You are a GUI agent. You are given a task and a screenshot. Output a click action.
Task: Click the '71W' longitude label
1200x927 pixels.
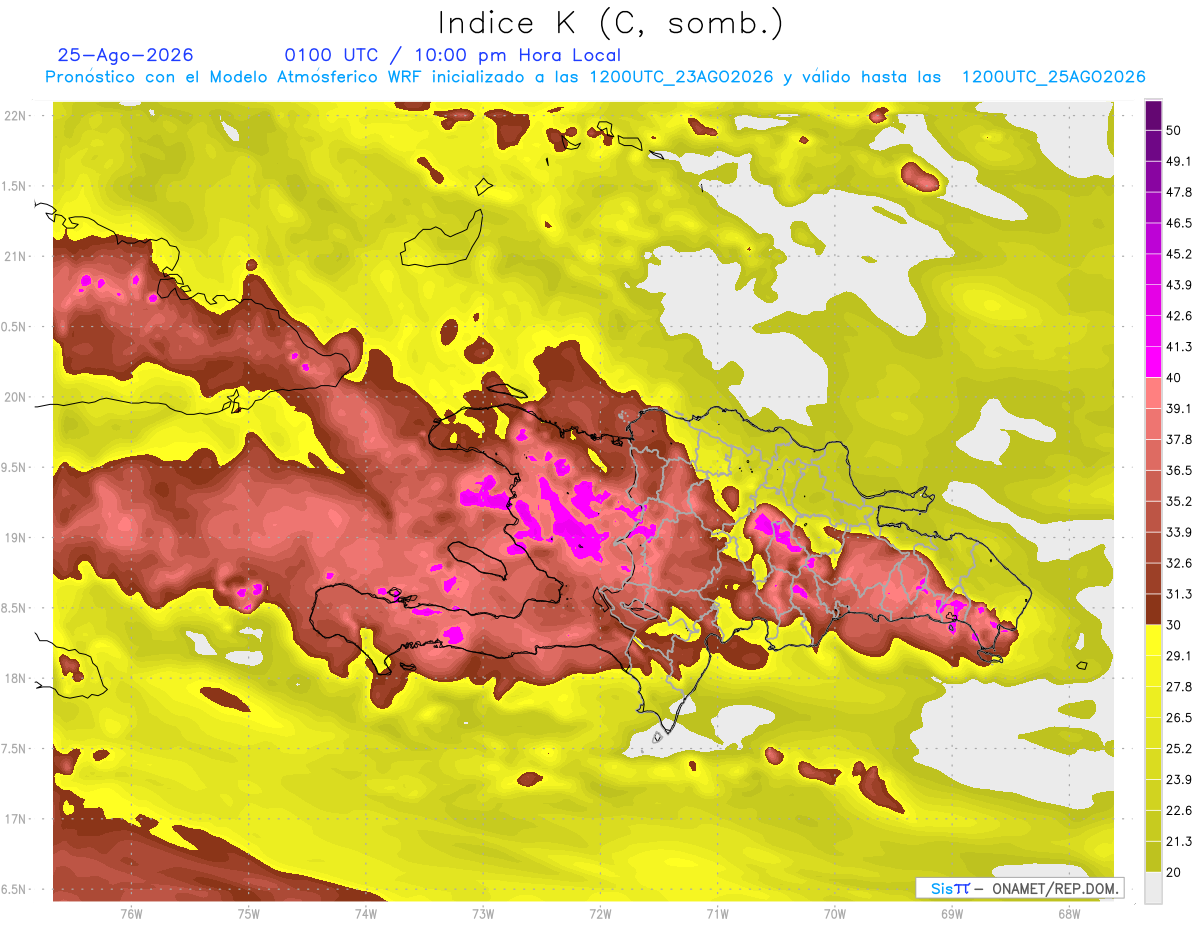tap(717, 914)
